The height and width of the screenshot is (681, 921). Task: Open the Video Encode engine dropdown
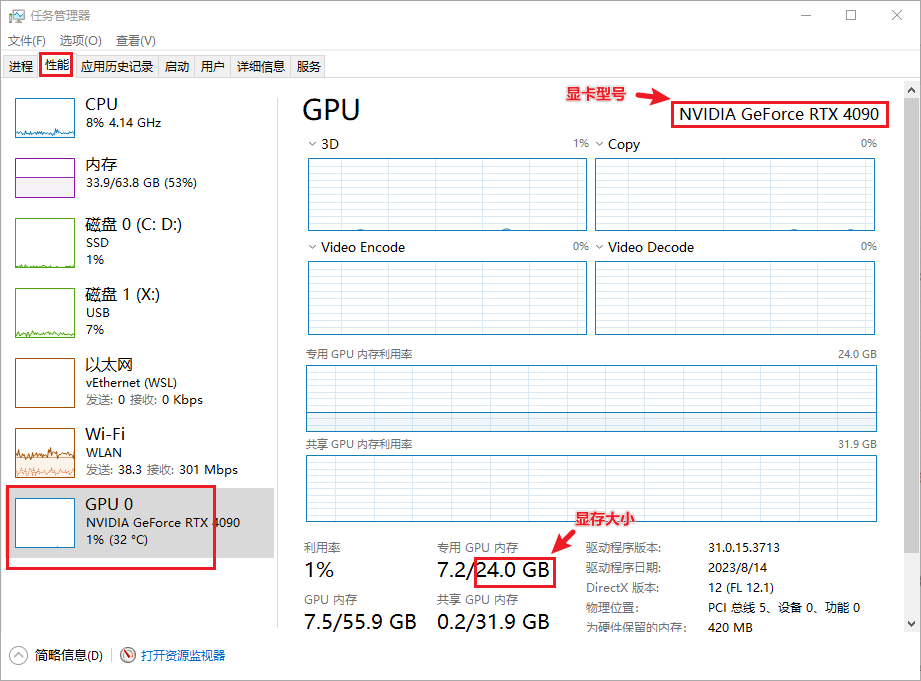click(312, 247)
